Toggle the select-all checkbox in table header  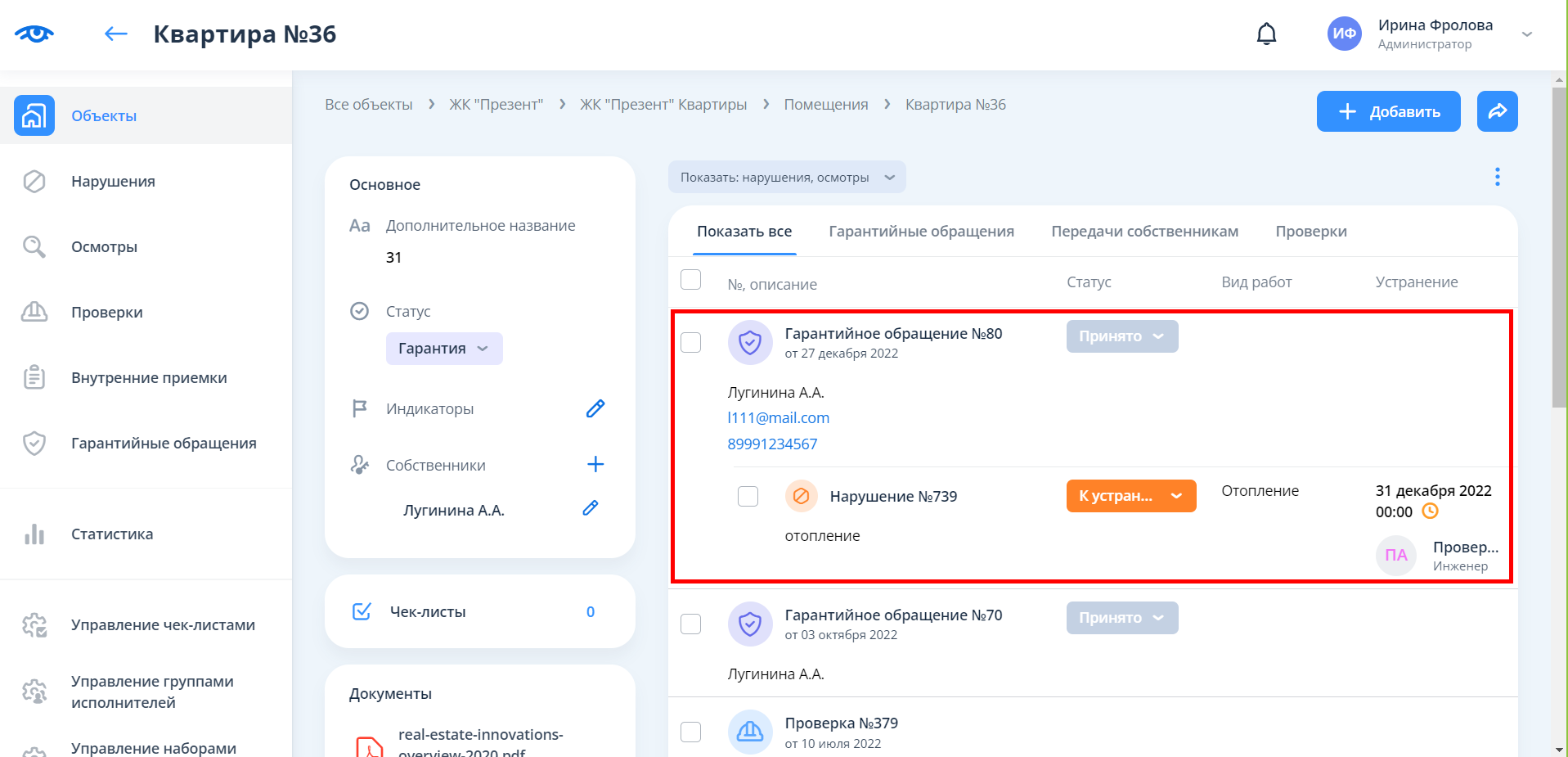tap(691, 280)
